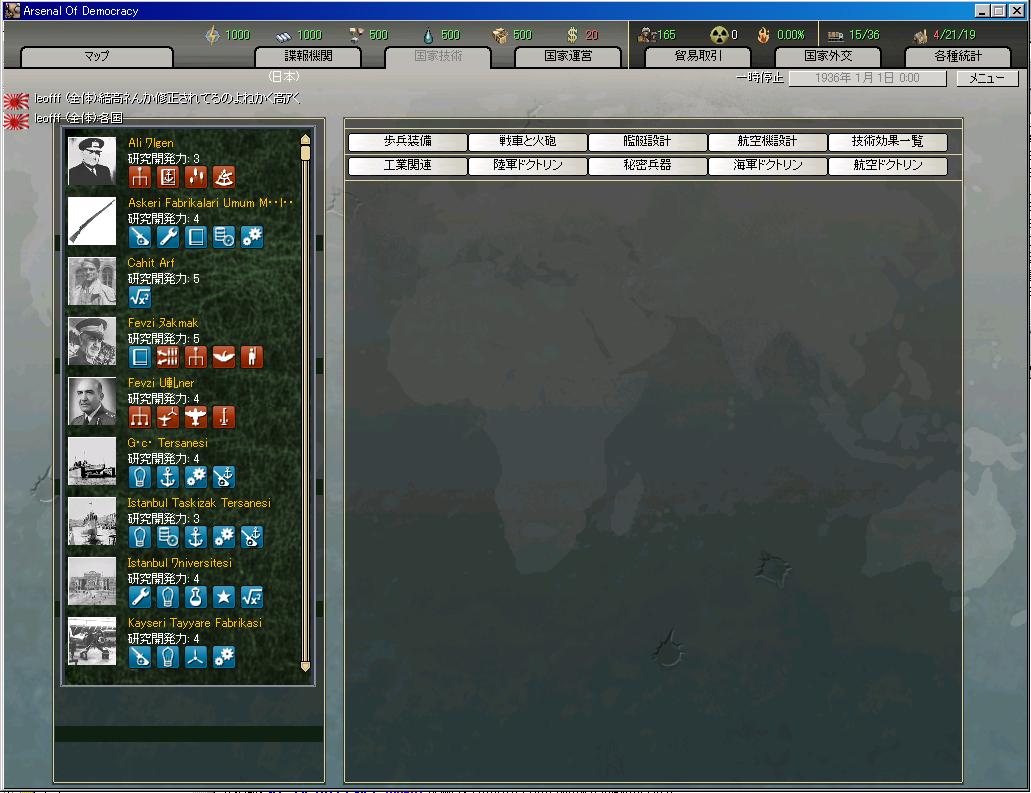
Task: Click the soldier figure icon in Fevzi Çakmak's row
Action: tap(252, 356)
